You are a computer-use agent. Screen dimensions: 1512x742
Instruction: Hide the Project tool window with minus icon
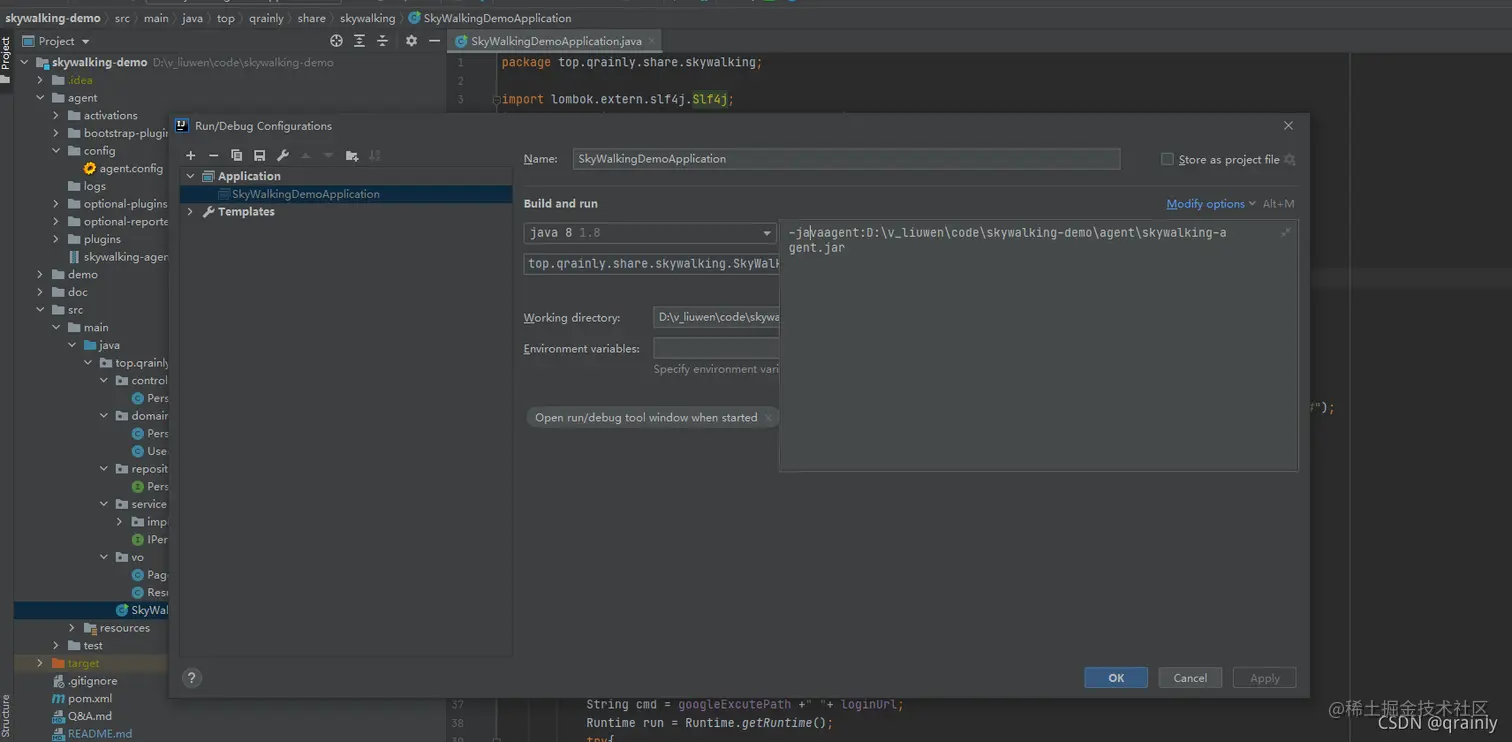(434, 41)
